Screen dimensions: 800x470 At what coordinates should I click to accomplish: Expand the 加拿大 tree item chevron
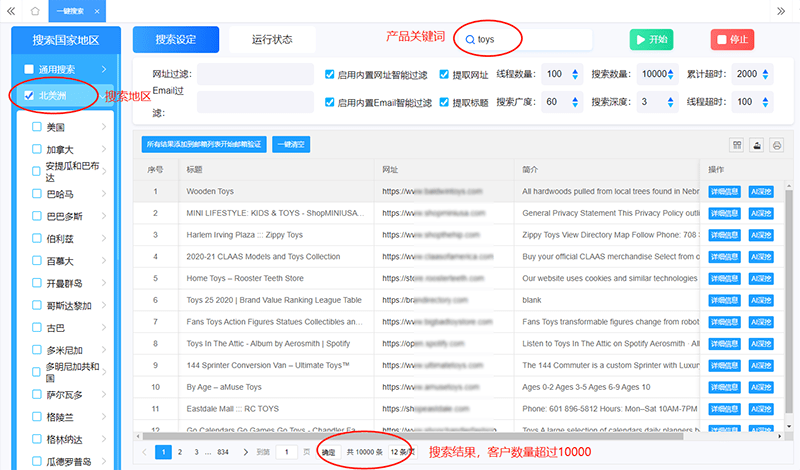[x=105, y=149]
